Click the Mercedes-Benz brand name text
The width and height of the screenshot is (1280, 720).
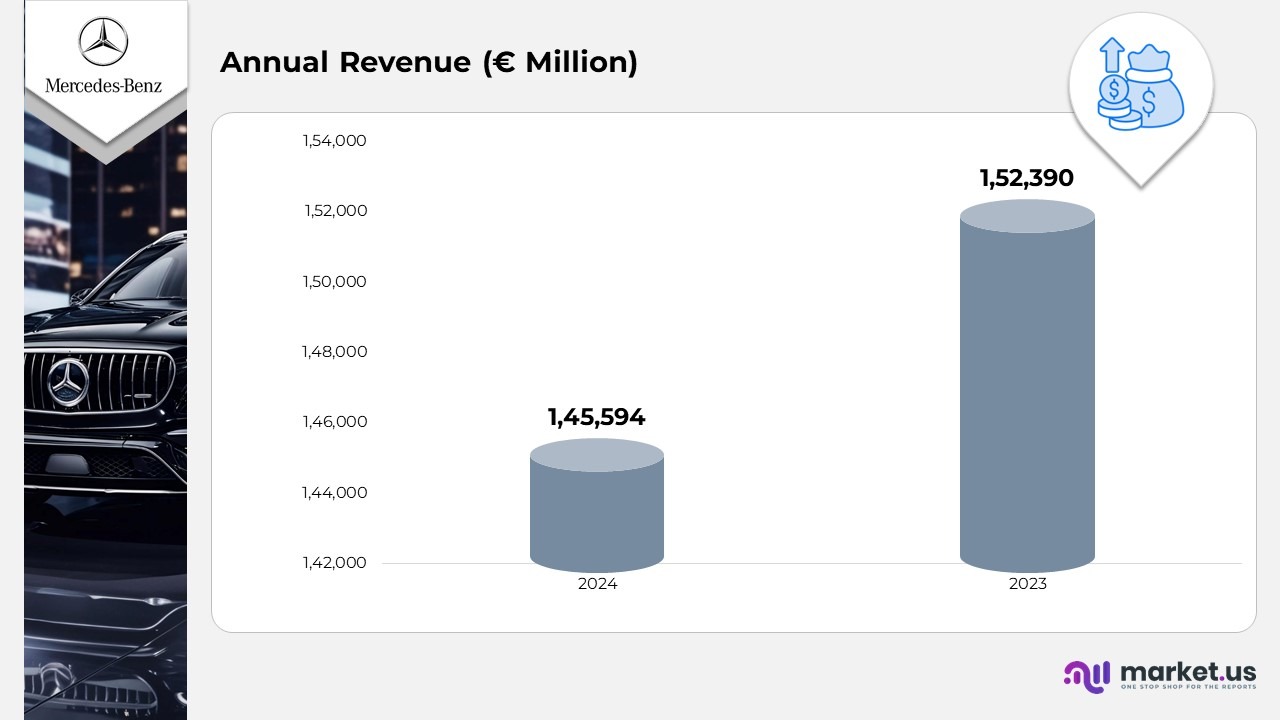pos(104,86)
